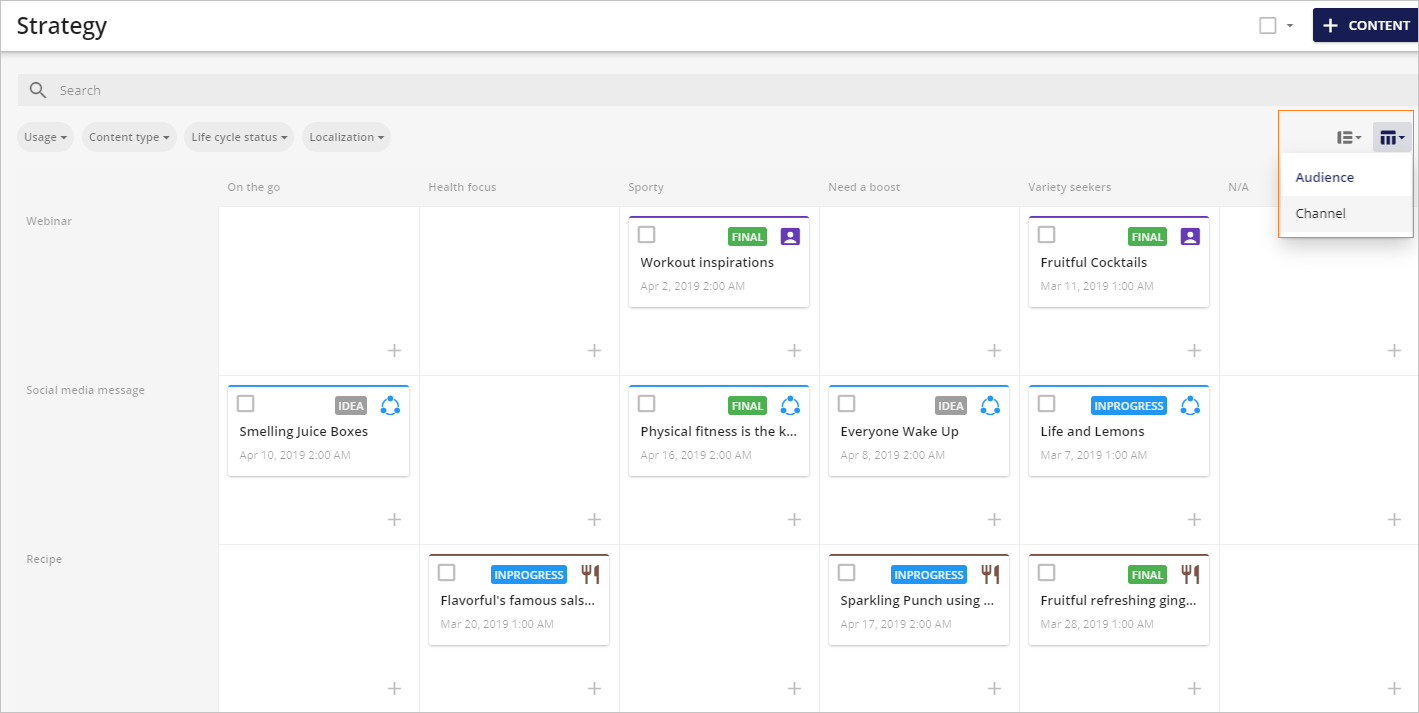
Task: Click the plus icon in the Sporty Webinar cell
Action: pos(794,350)
